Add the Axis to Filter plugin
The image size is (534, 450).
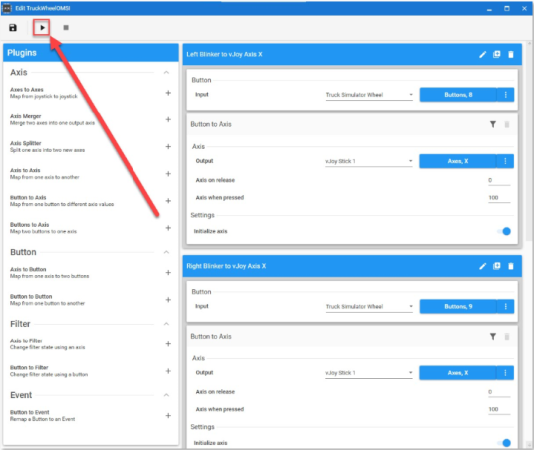click(168, 344)
